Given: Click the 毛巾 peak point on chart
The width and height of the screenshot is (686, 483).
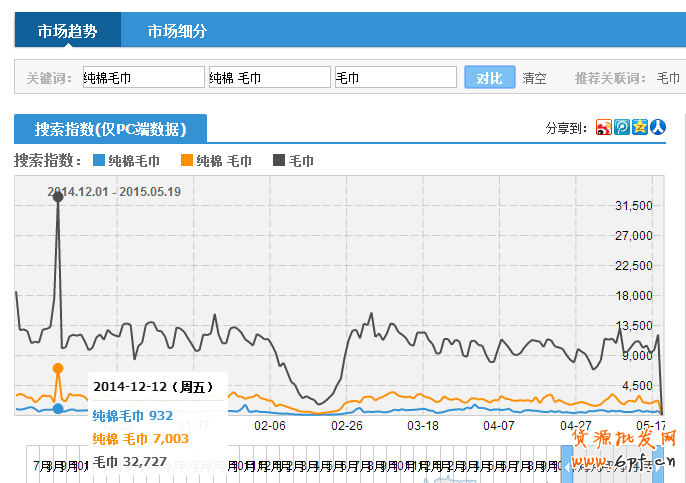Looking at the screenshot, I should click(58, 196).
